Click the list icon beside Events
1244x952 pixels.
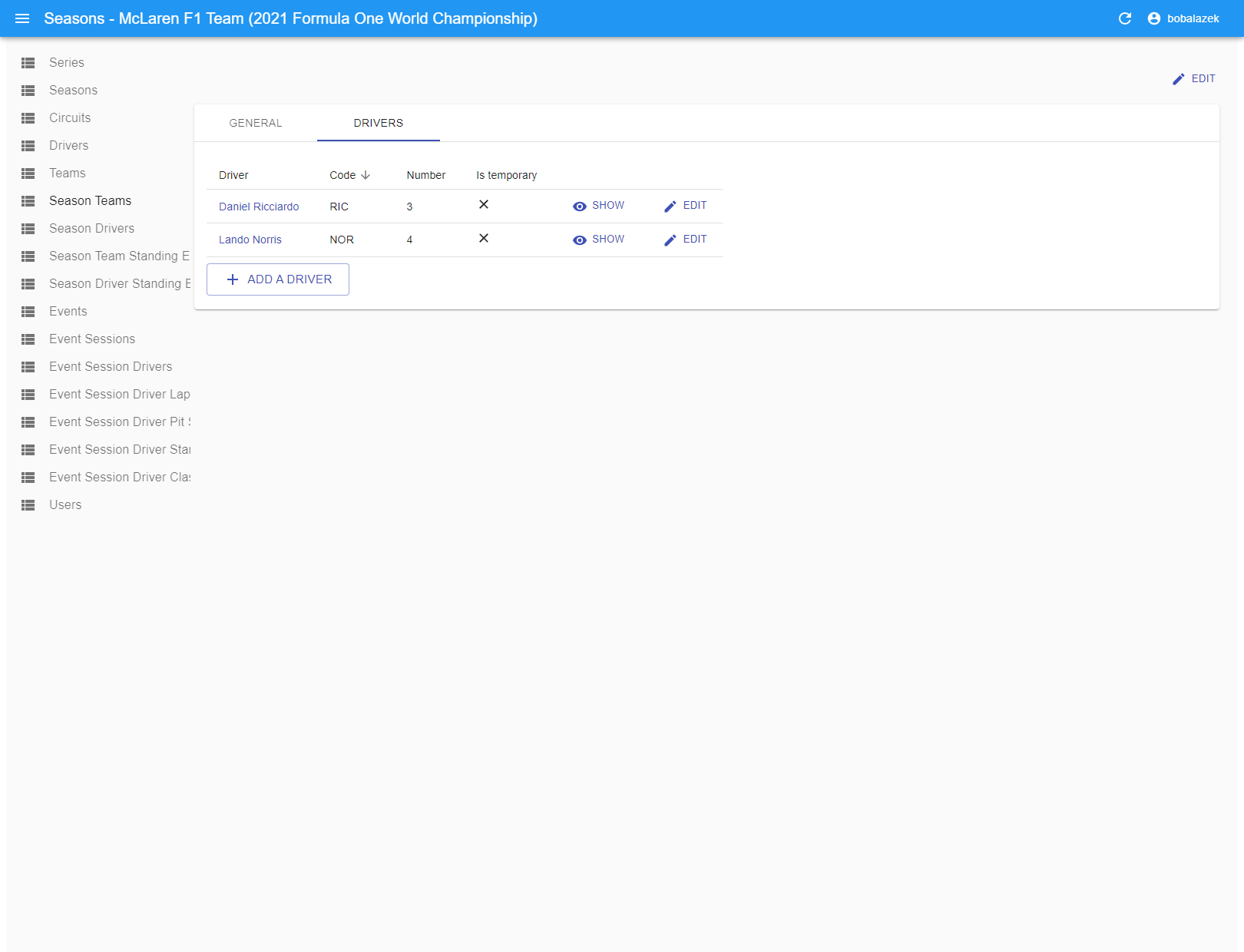pos(28,312)
